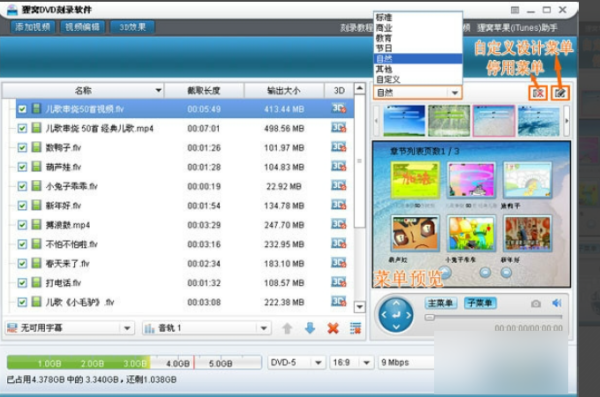Open the 无可用字幕 subtitle dropdown
600x397 pixels.
(127, 328)
